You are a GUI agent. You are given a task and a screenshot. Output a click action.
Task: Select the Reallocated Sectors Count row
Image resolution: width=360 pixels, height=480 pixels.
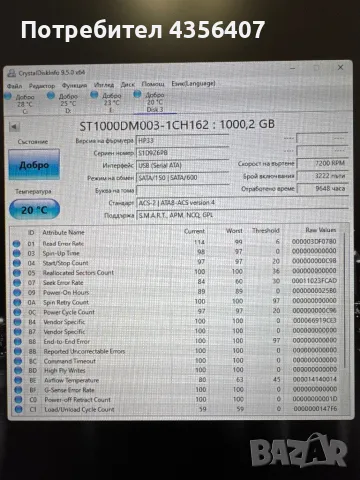click(x=176, y=272)
